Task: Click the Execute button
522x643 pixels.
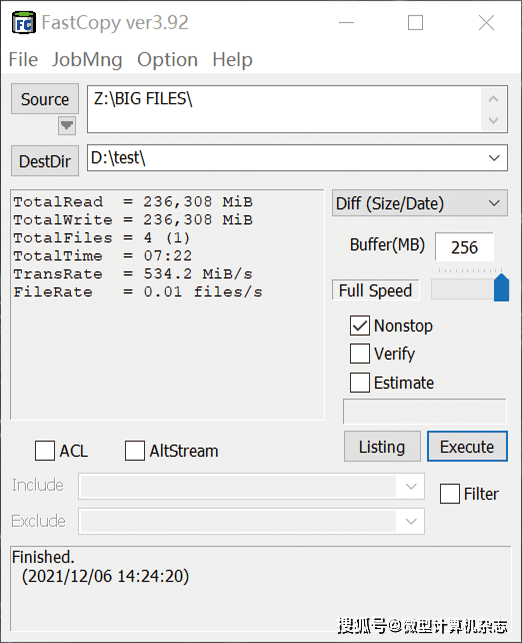Action: (467, 447)
